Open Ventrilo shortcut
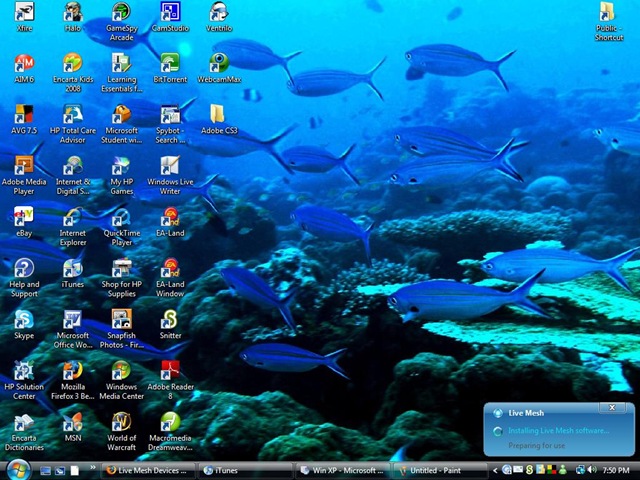 (219, 17)
